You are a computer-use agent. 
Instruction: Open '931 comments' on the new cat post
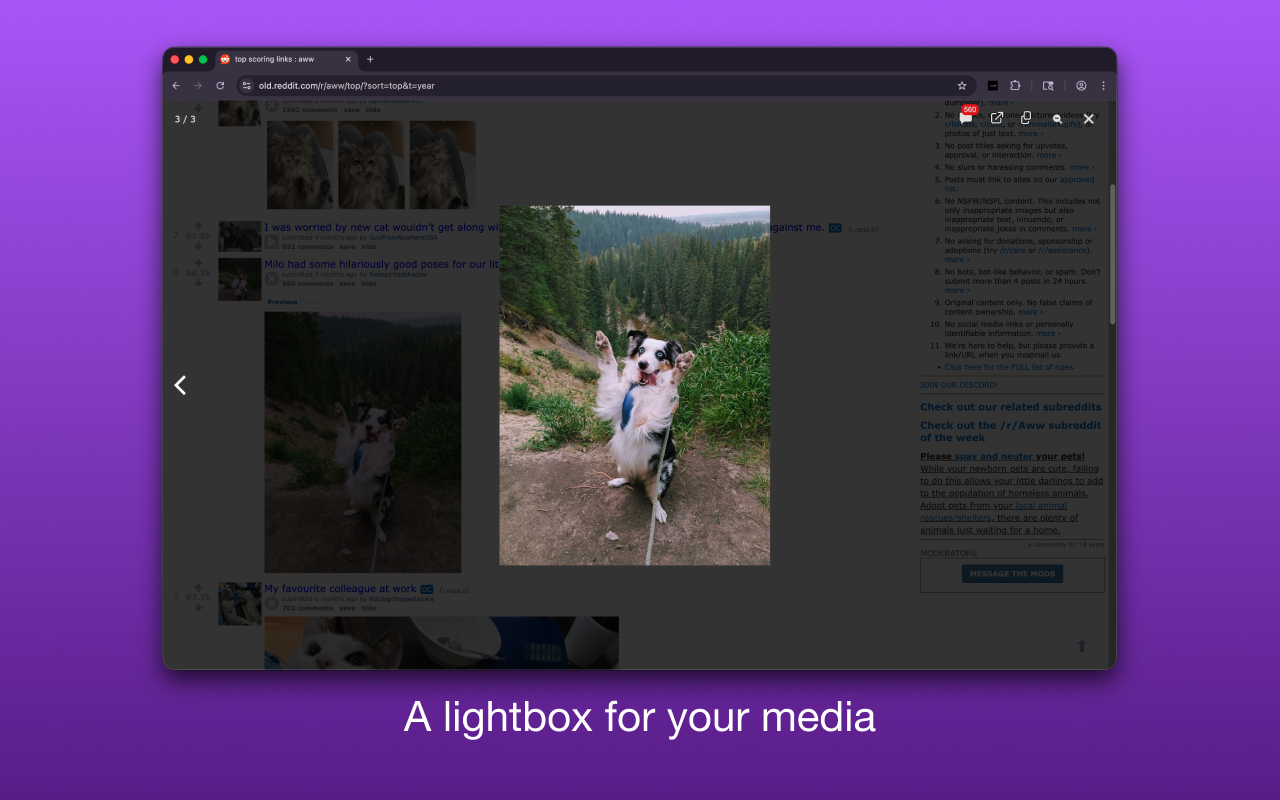point(308,246)
